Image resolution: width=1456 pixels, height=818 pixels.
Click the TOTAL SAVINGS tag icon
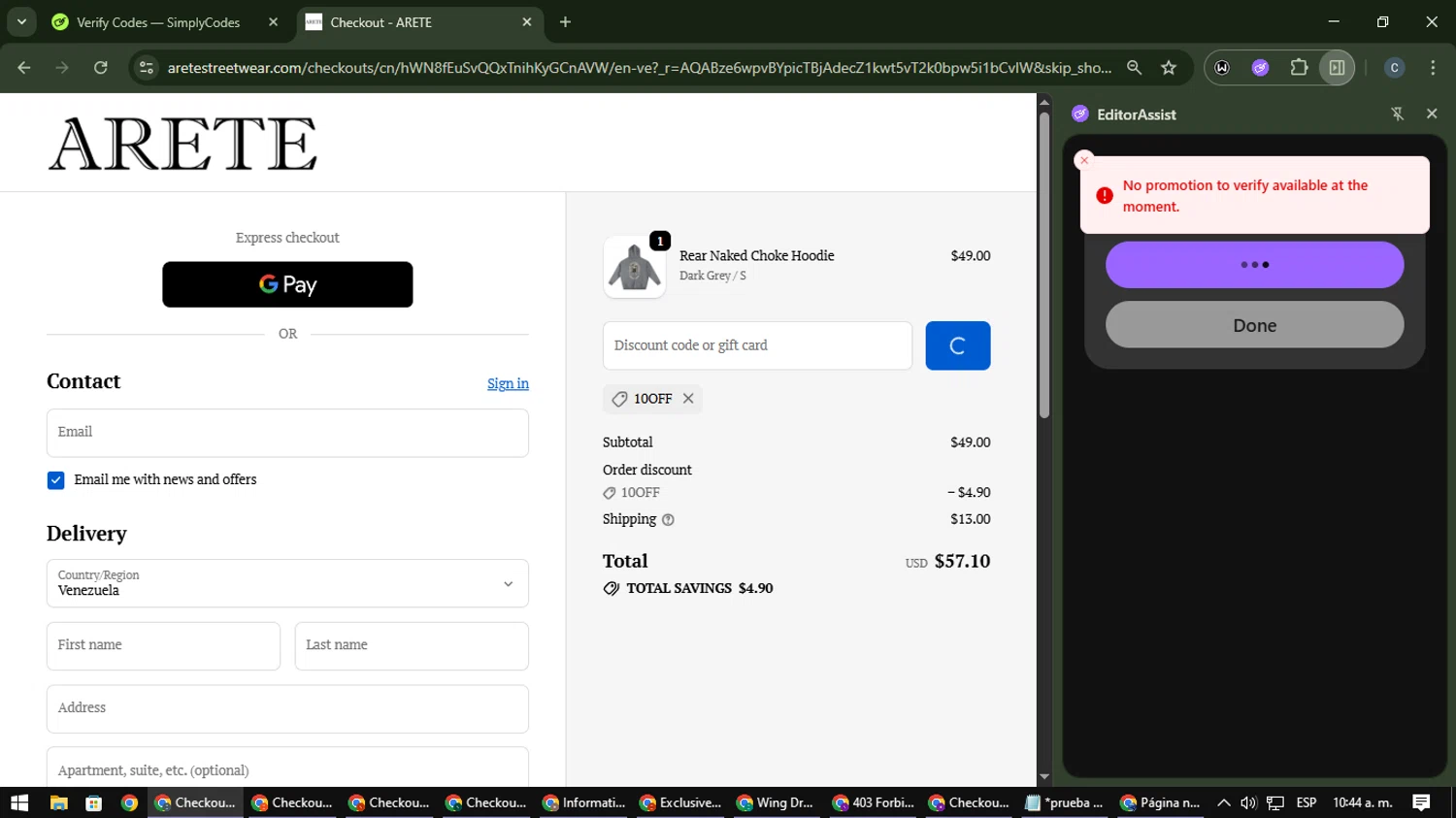pos(612,589)
